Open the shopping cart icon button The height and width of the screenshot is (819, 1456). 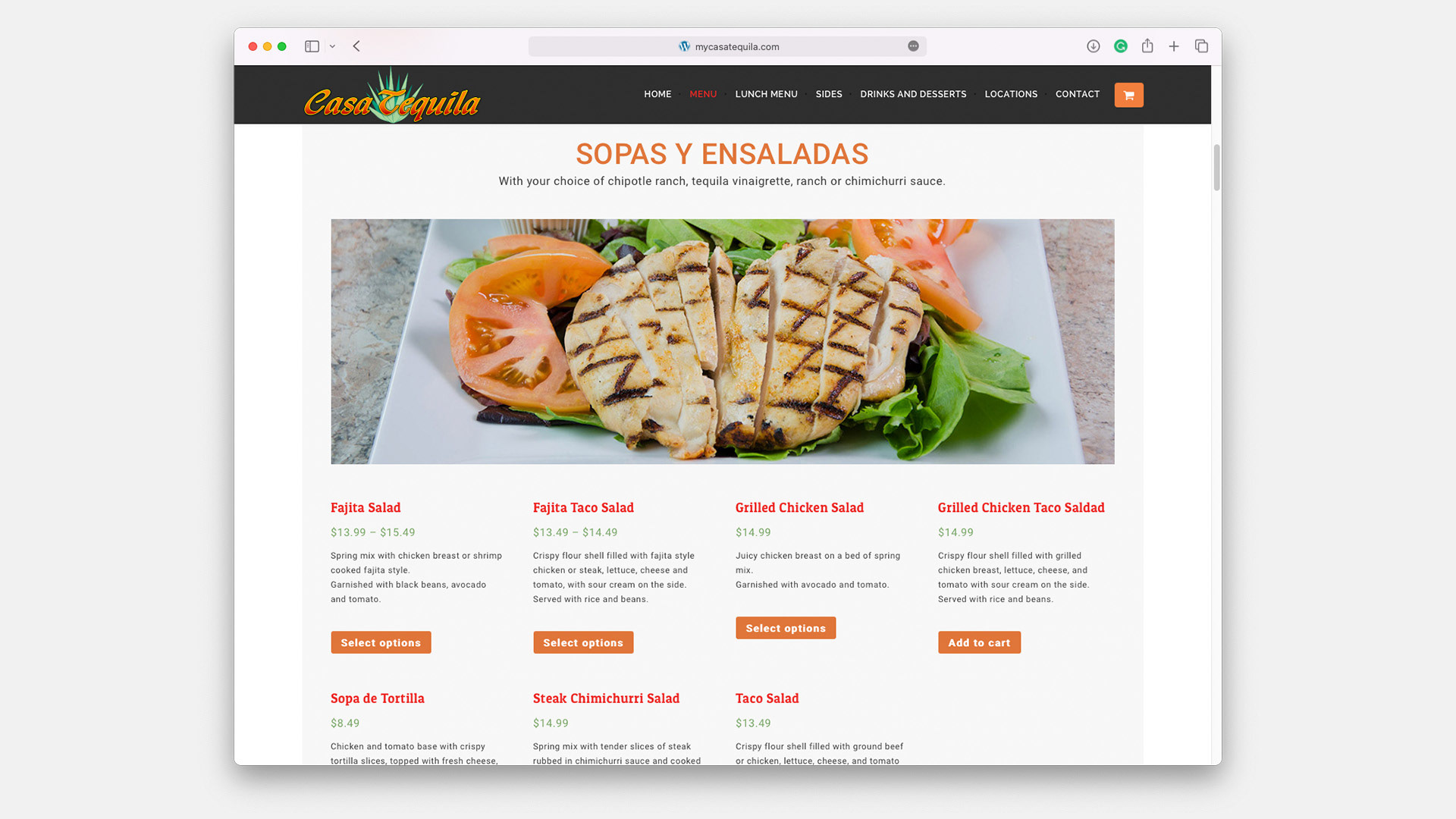(1128, 95)
